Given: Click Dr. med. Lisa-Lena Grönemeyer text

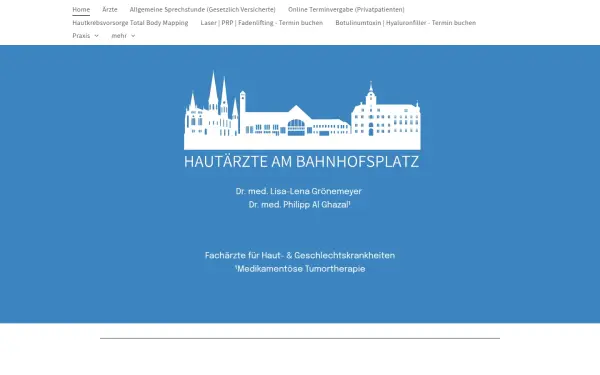Looking at the screenshot, I should [298, 191].
